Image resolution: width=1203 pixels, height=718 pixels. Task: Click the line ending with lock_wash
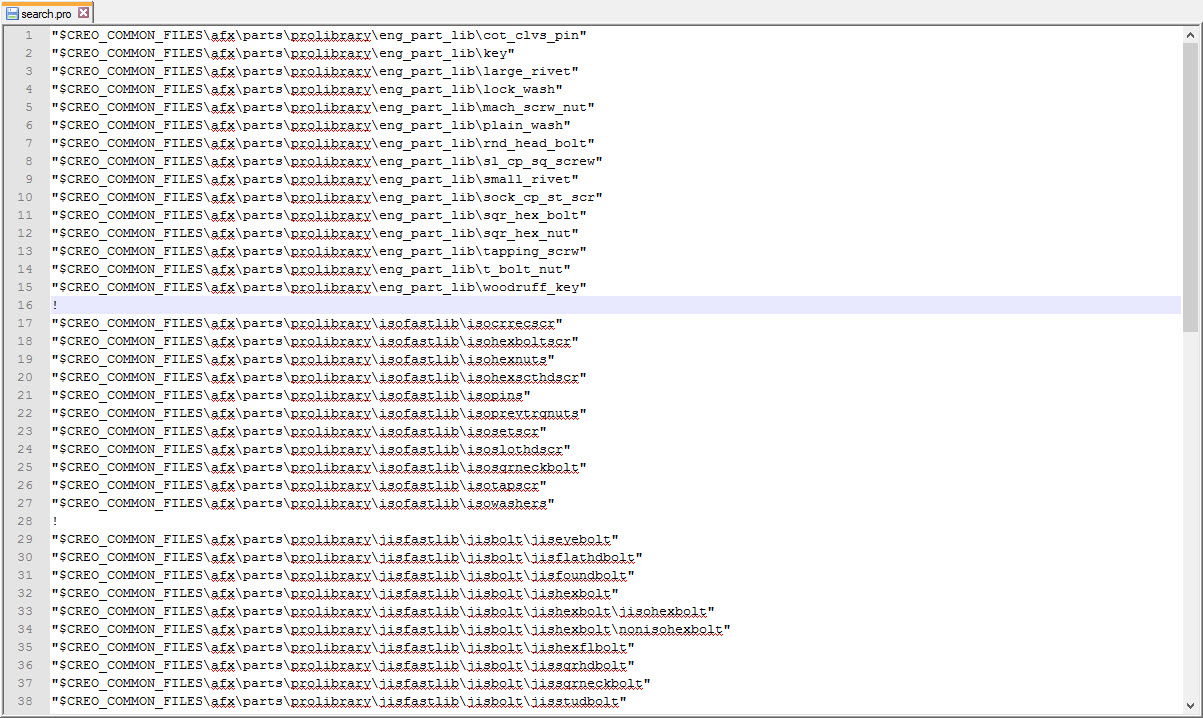[307, 89]
